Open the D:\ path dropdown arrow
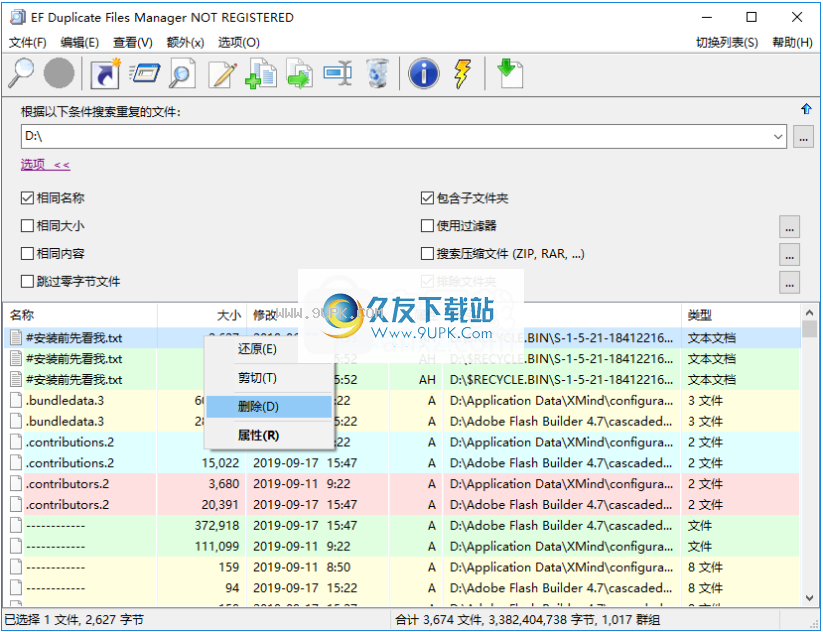823x632 pixels. coord(777,136)
